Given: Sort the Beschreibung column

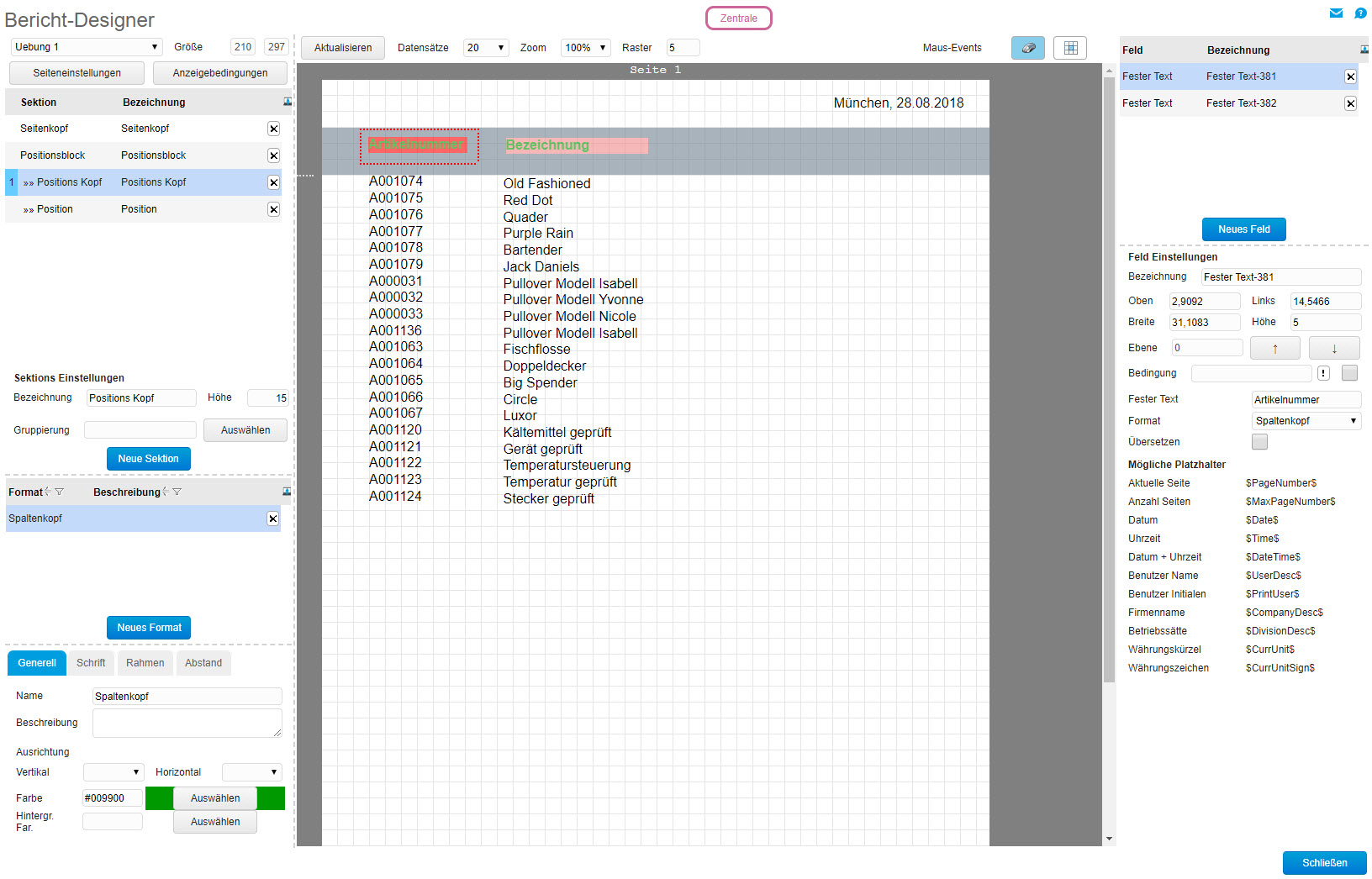Looking at the screenshot, I should [x=166, y=492].
